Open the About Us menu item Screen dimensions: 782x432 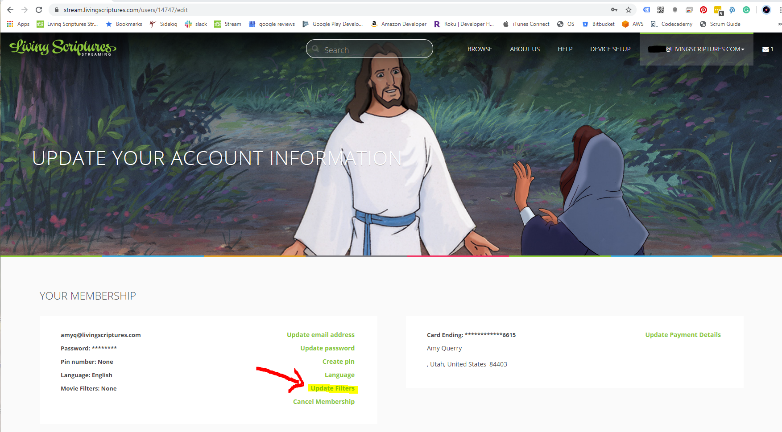[x=525, y=48]
